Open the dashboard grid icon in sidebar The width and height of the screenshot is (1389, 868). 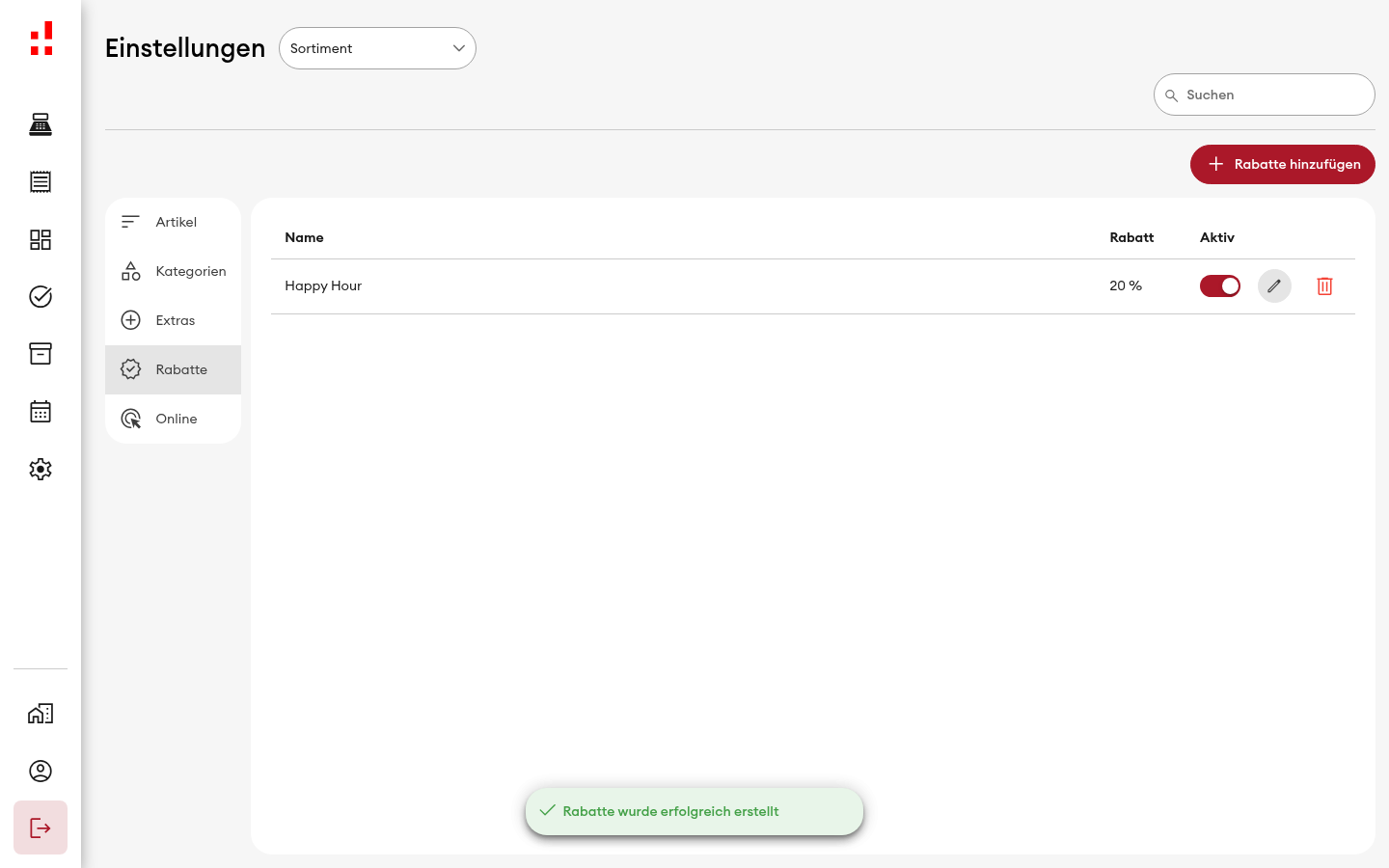(x=41, y=239)
